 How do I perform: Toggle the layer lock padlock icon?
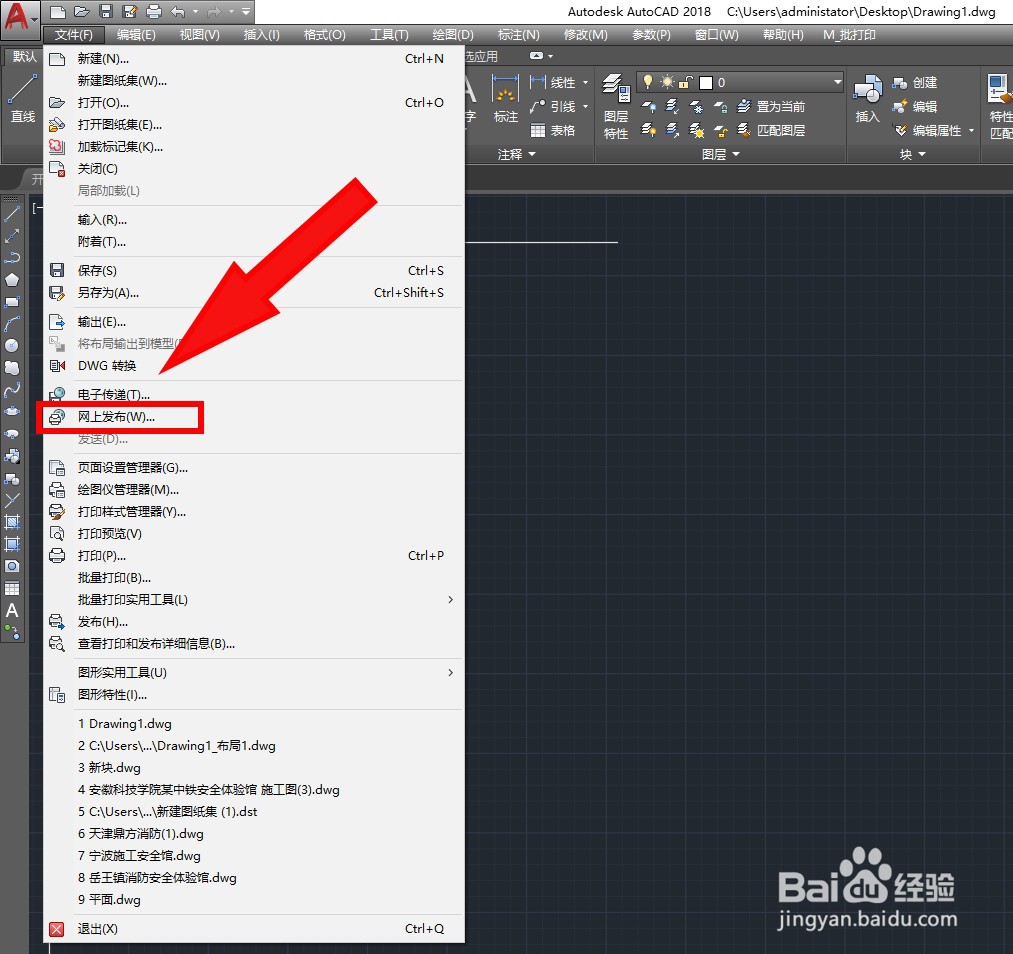(685, 82)
